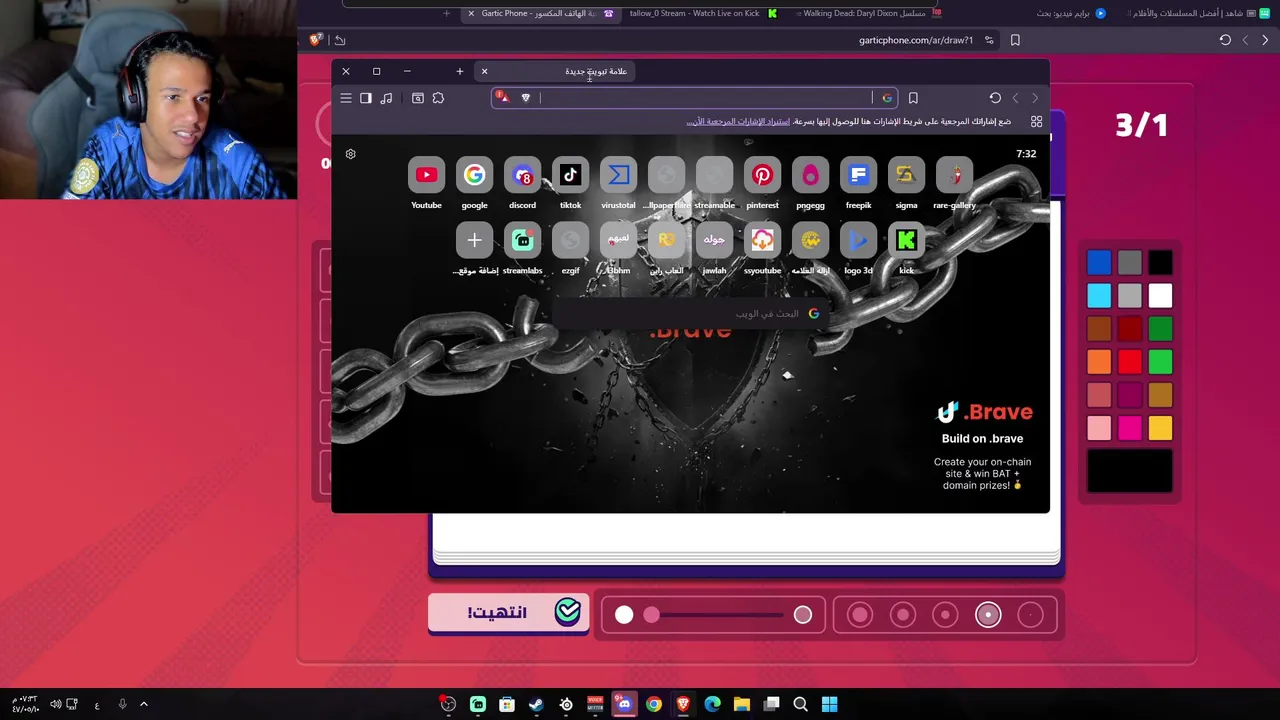Open the virustotal shortcut tile
Image resolution: width=1280 pixels, height=720 pixels.
pyautogui.click(x=618, y=176)
